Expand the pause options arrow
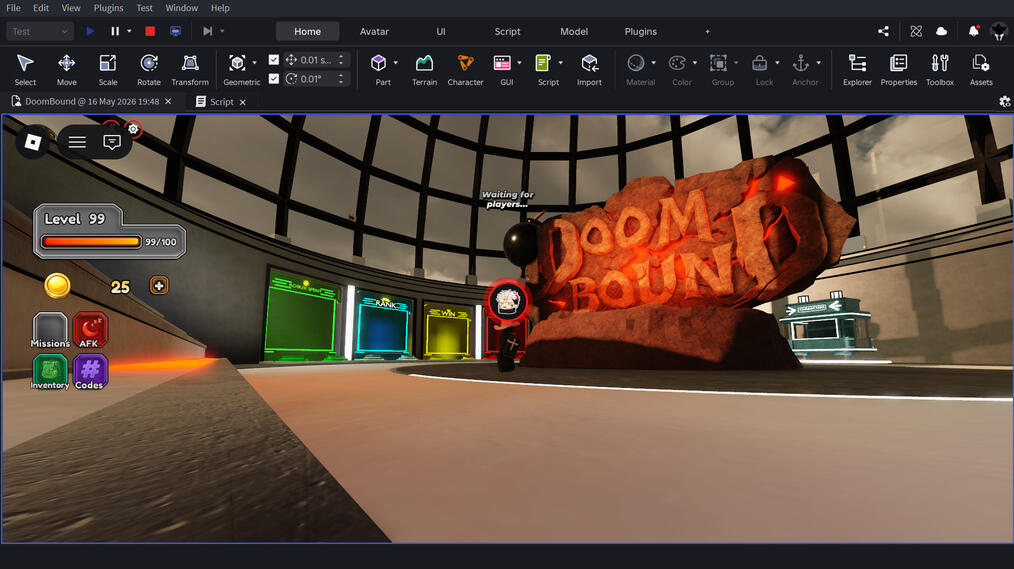The width and height of the screenshot is (1014, 569). tap(129, 31)
